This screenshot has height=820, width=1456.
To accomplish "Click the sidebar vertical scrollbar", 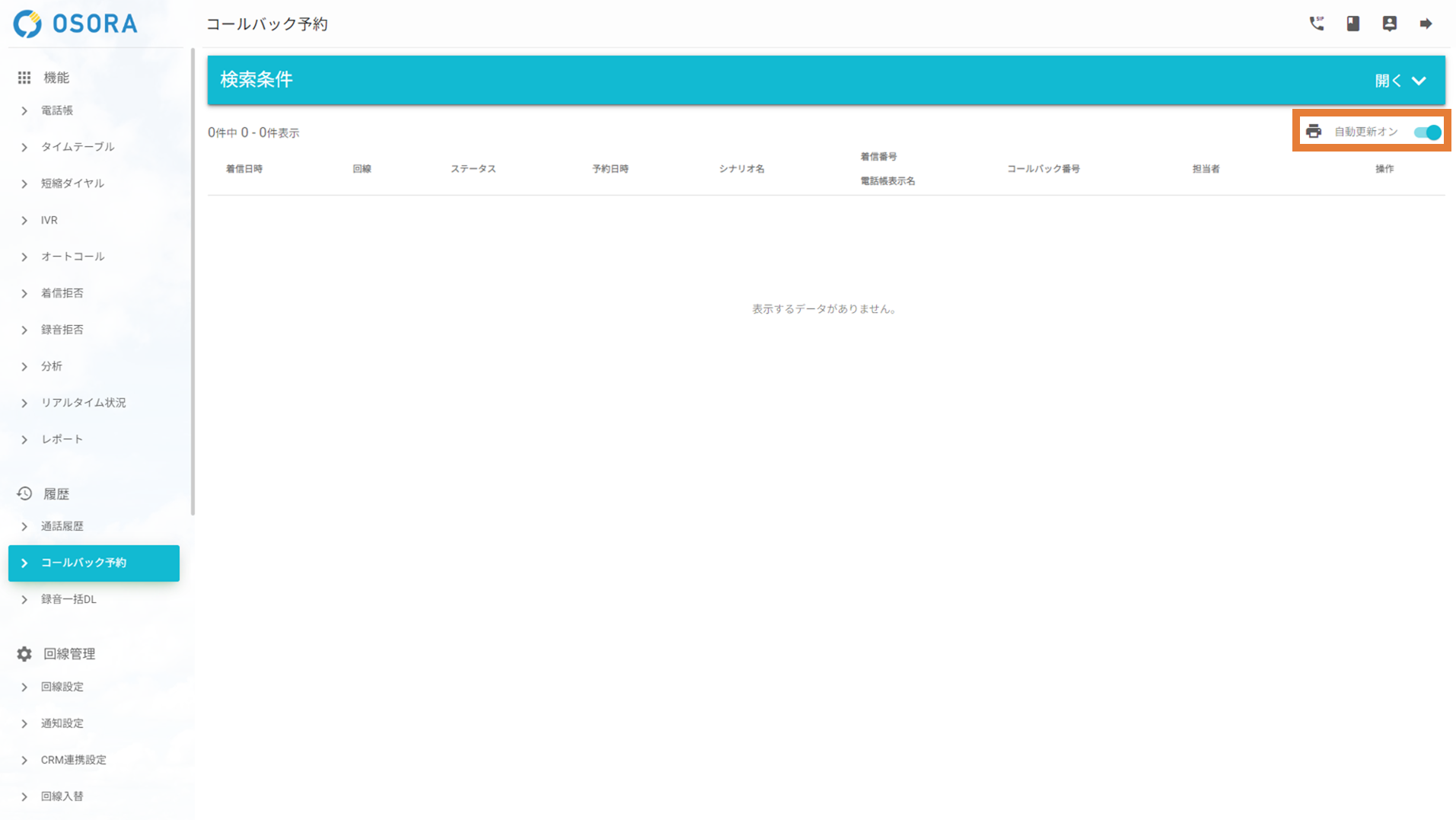I will tap(193, 282).
